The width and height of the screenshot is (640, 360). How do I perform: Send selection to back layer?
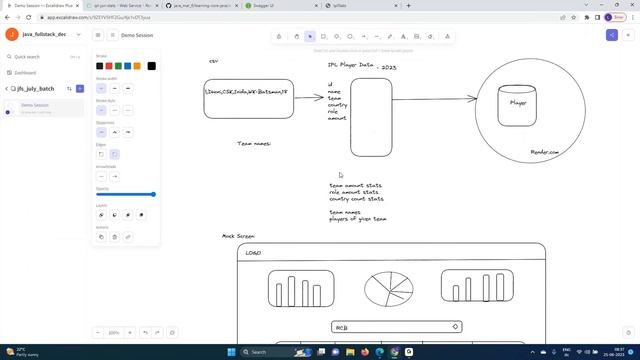101,215
